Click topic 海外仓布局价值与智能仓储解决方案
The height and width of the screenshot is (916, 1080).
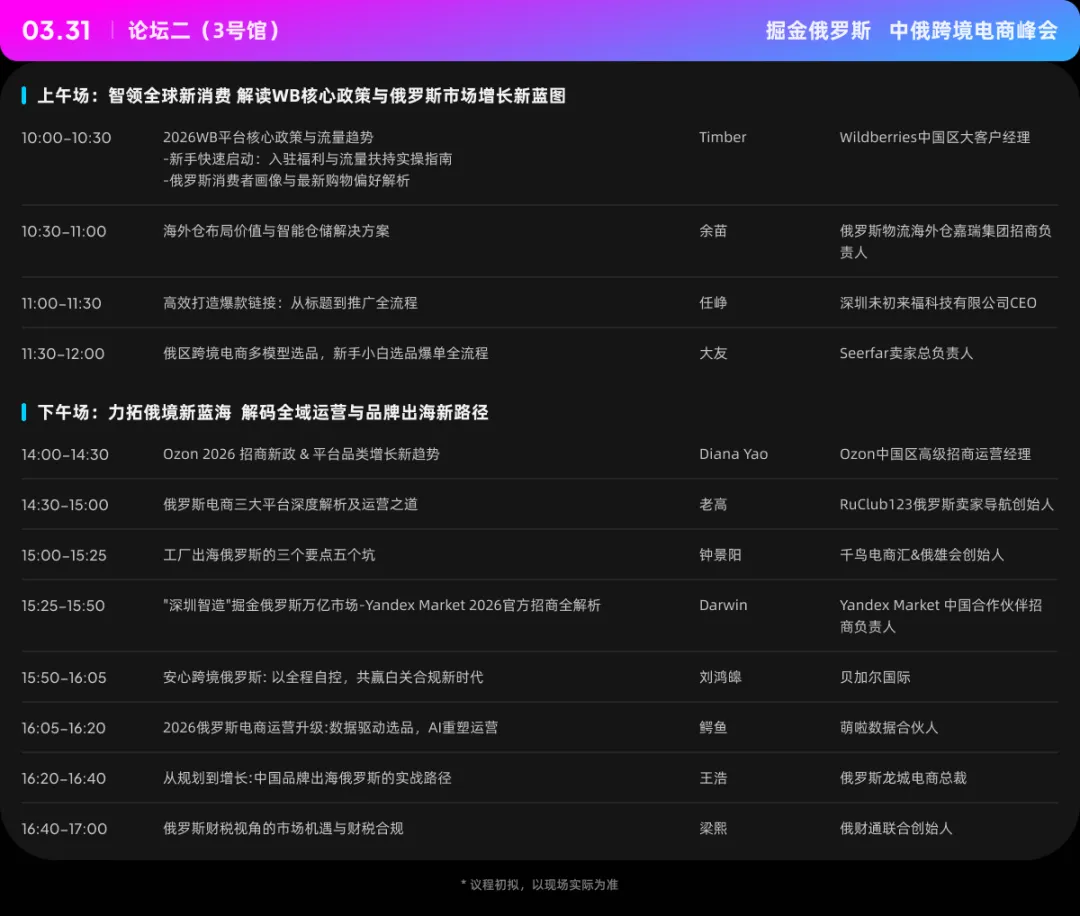coord(276,231)
